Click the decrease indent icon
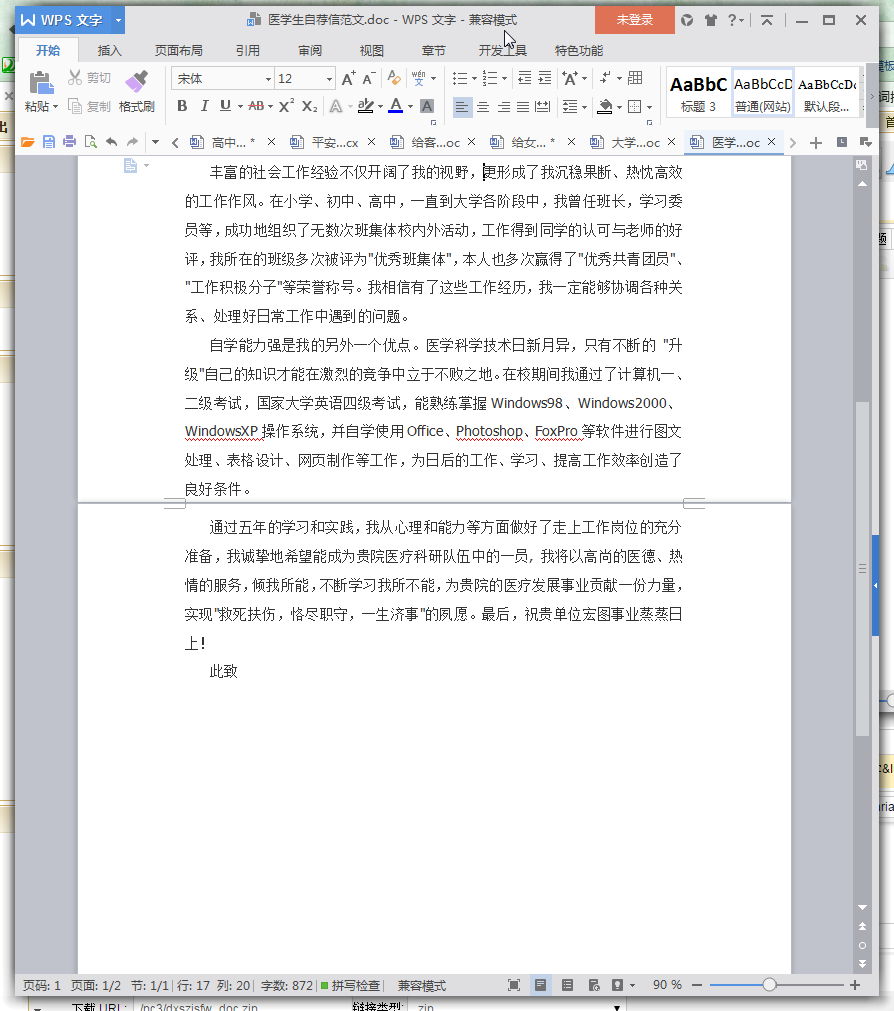This screenshot has height=1011, width=894. tap(525, 78)
